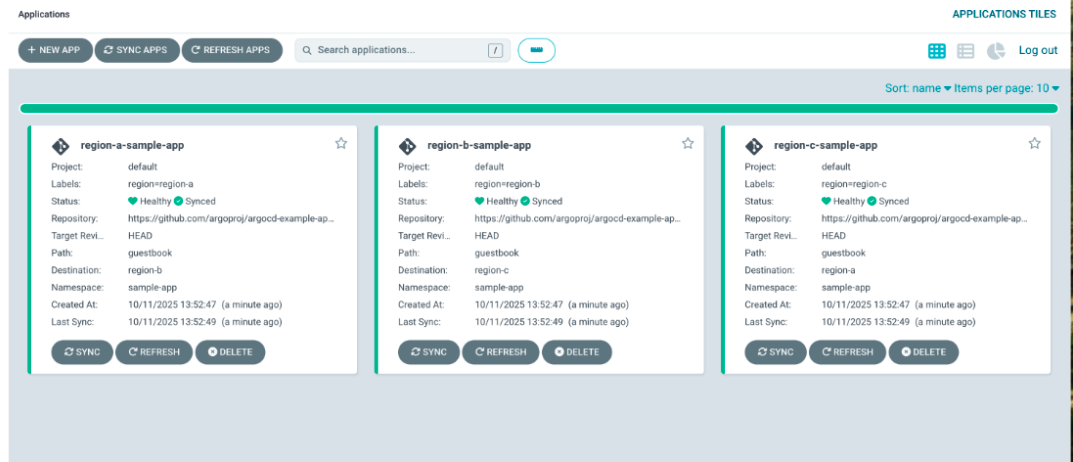Toggle the filter pill beside the search box
This screenshot has width=1073, height=462.
pos(536,50)
